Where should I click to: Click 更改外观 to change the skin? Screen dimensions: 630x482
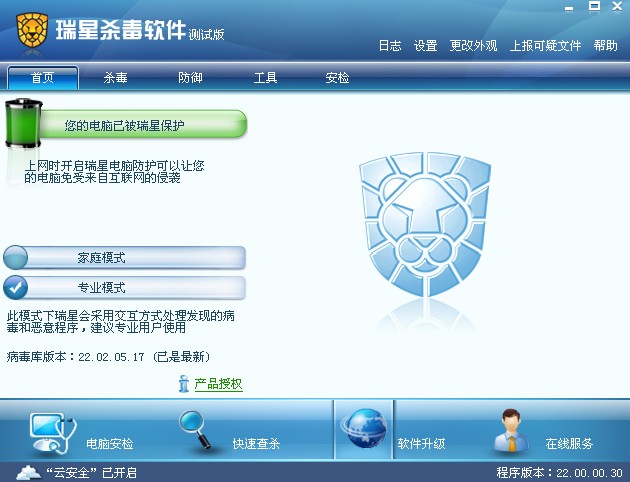click(x=473, y=46)
